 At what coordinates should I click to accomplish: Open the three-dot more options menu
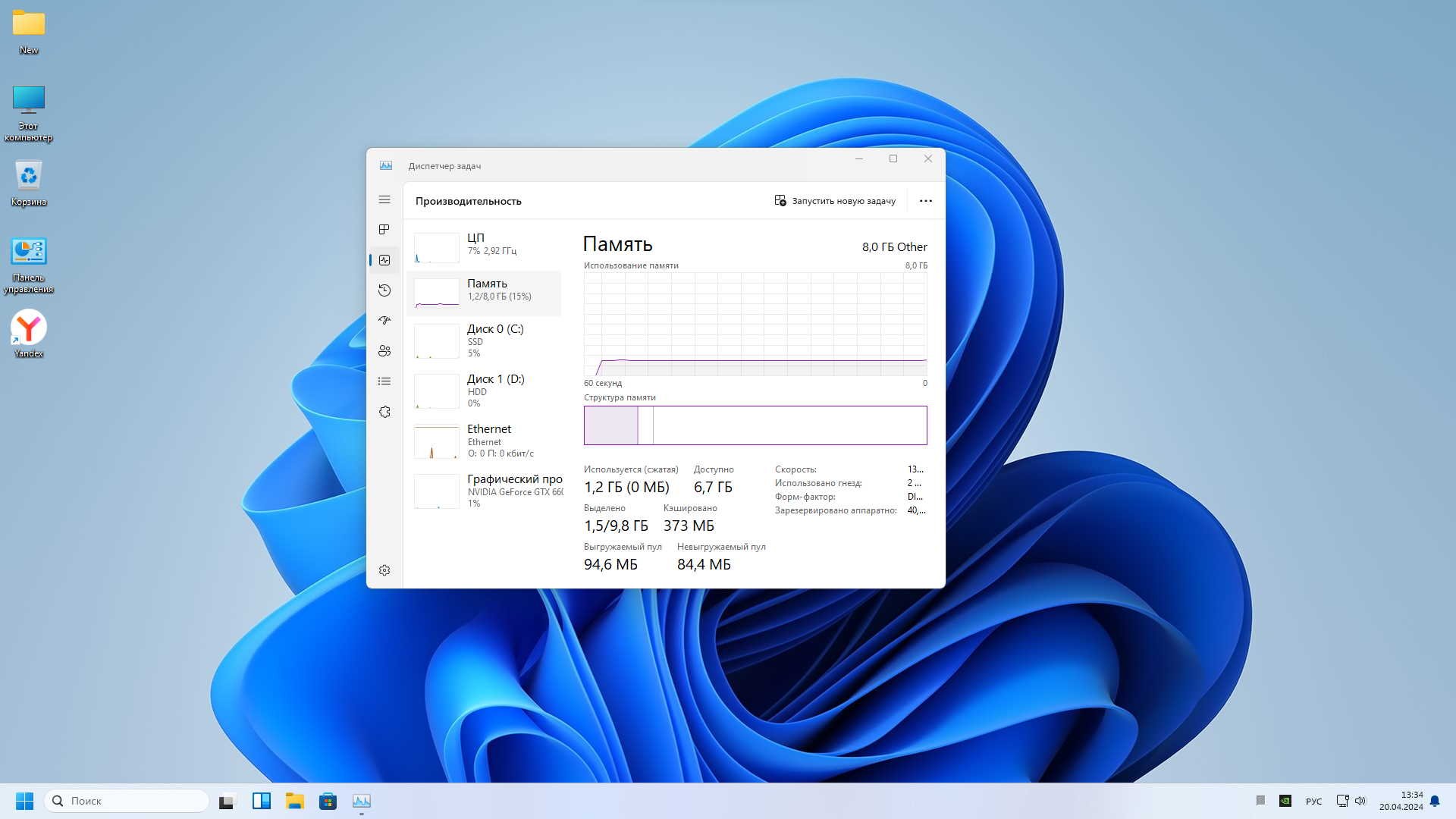pos(925,201)
